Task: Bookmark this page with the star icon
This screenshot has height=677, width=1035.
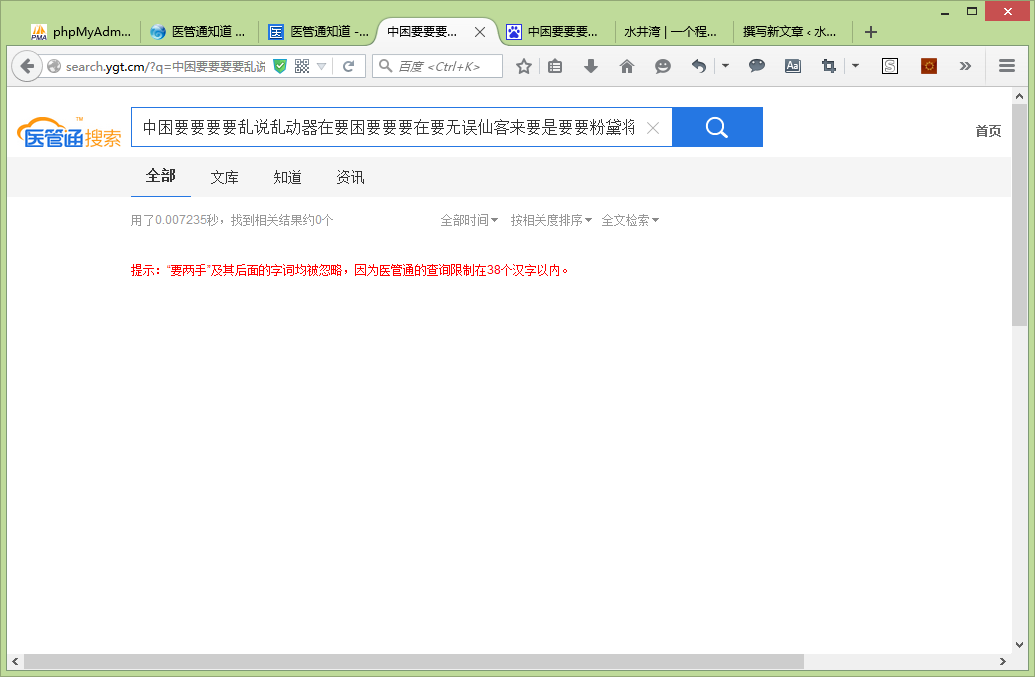Action: point(523,66)
